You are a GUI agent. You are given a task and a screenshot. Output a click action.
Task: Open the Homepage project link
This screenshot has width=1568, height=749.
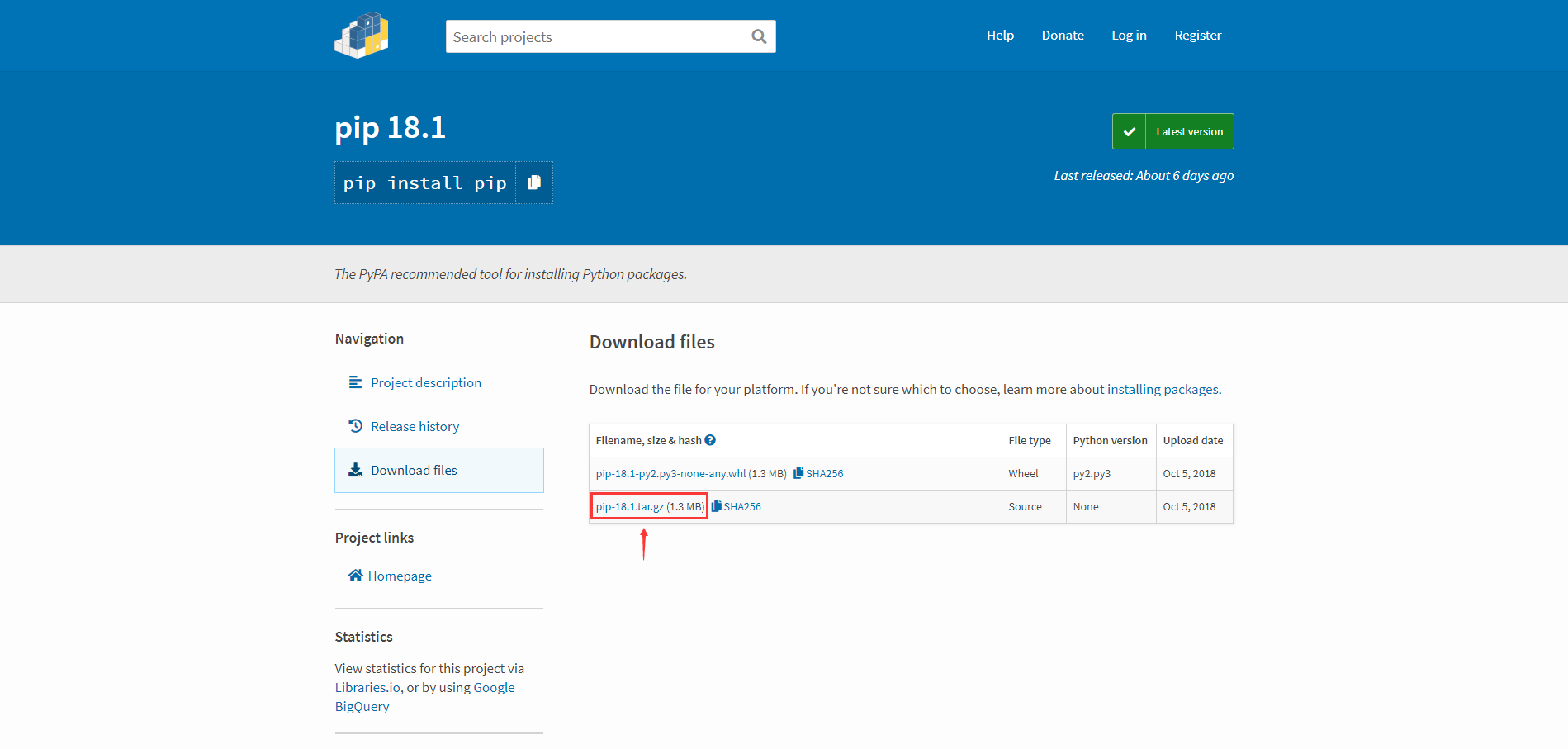click(x=400, y=576)
